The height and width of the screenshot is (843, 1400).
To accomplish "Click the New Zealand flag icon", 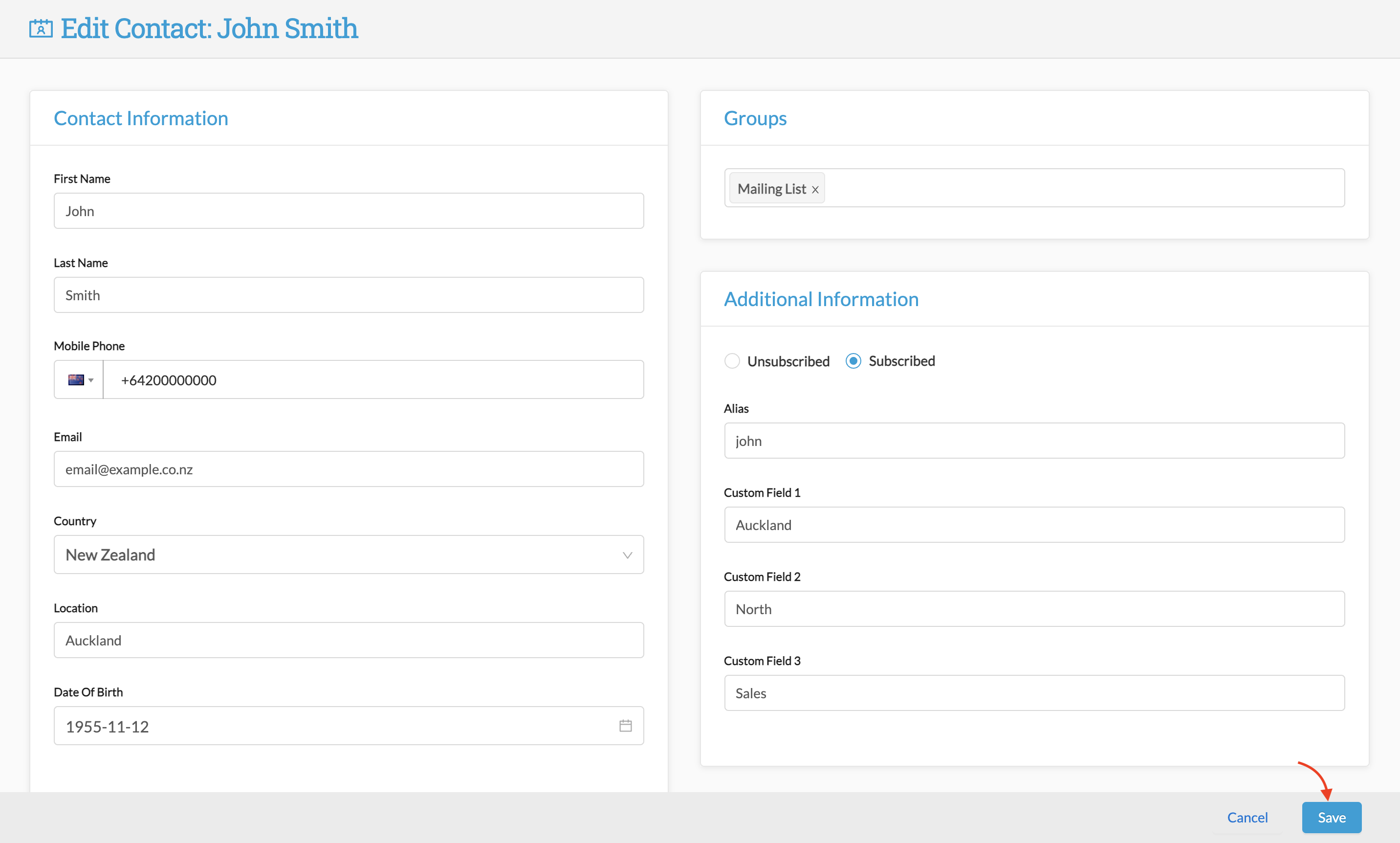I will coord(75,380).
